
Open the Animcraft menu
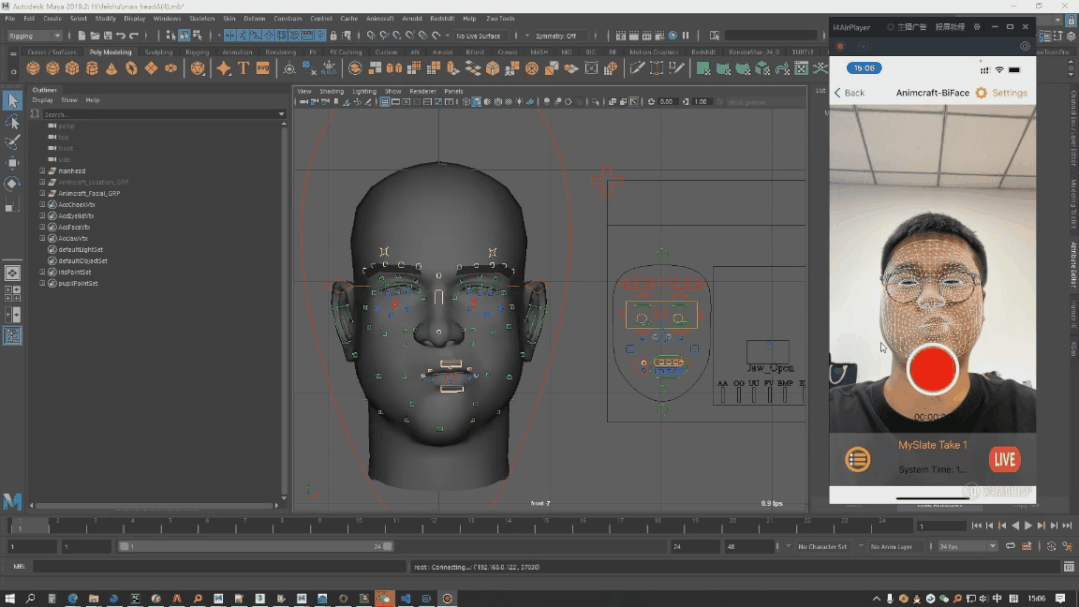[x=379, y=18]
